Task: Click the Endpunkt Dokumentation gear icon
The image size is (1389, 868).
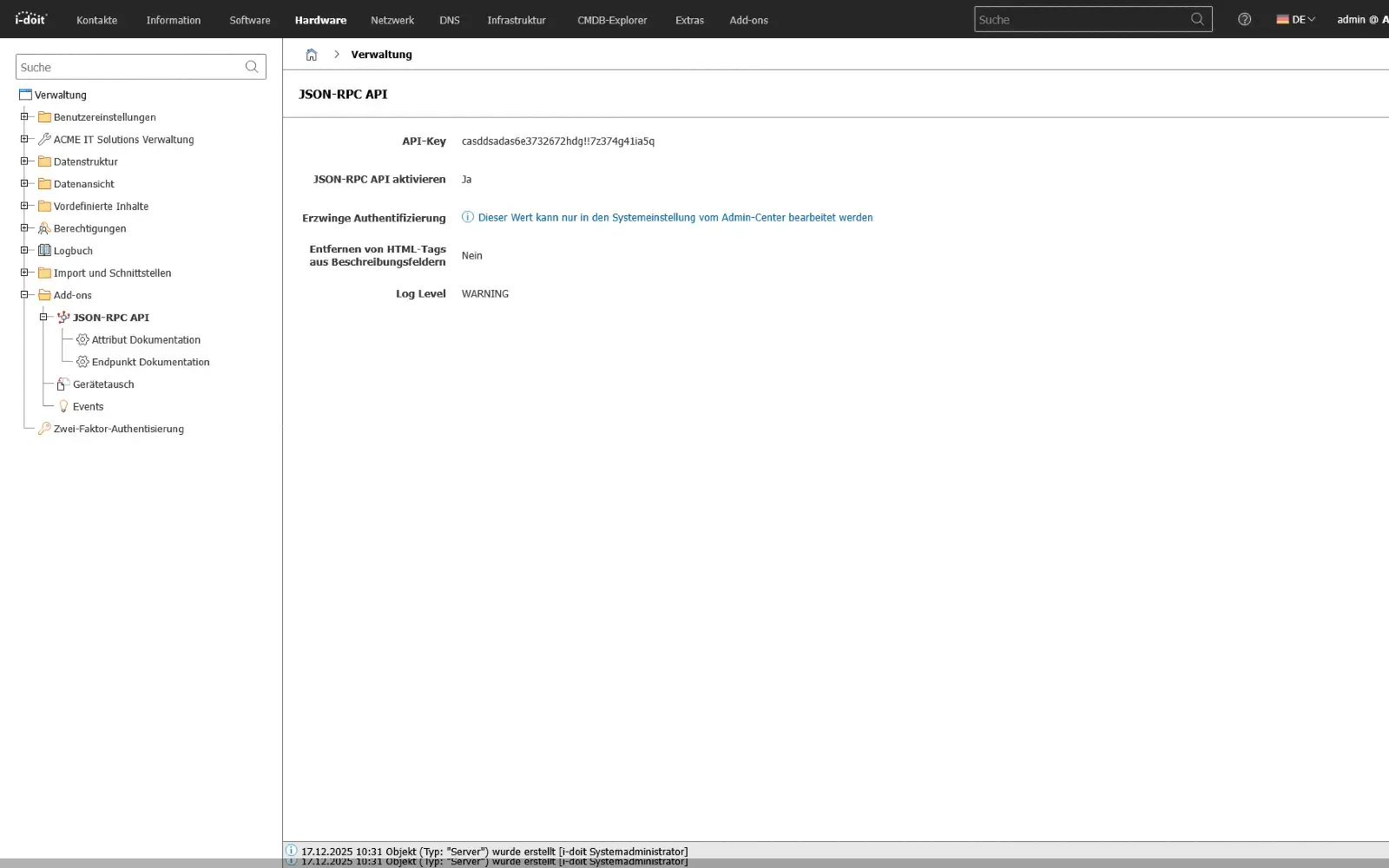Action: pos(82,362)
